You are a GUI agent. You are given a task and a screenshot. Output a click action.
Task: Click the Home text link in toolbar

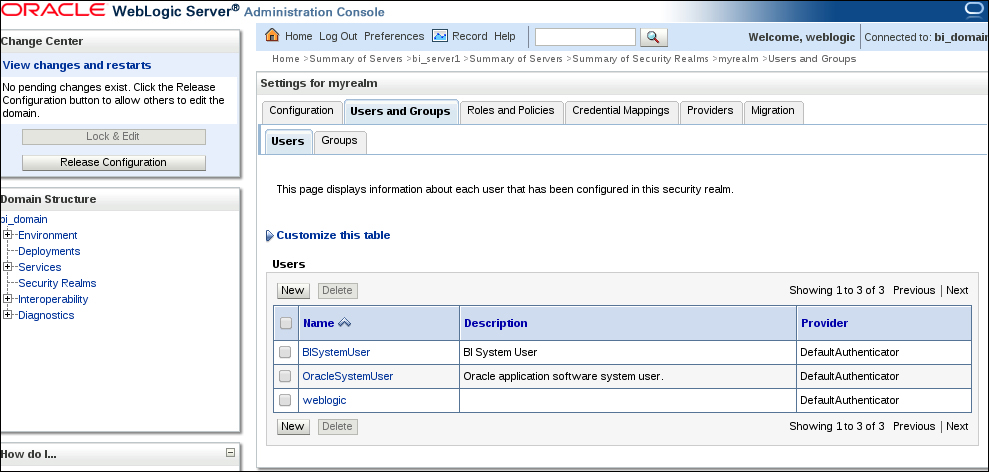298,37
